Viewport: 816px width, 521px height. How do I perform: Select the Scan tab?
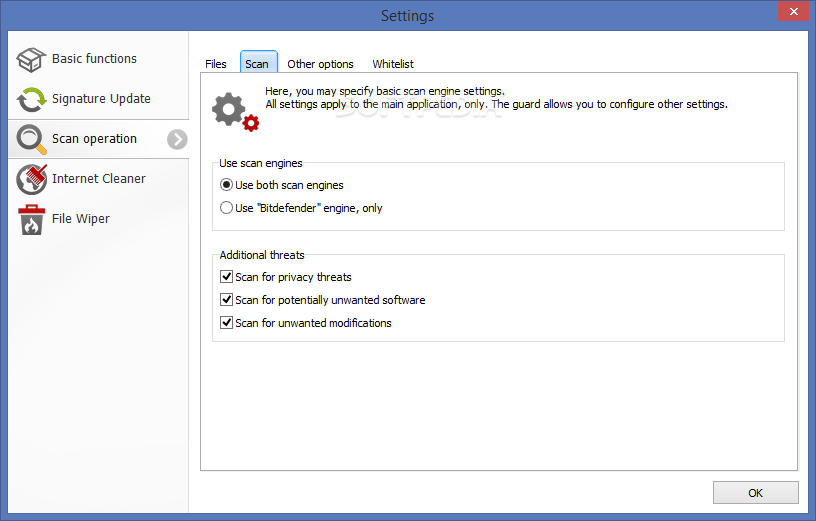pos(258,62)
